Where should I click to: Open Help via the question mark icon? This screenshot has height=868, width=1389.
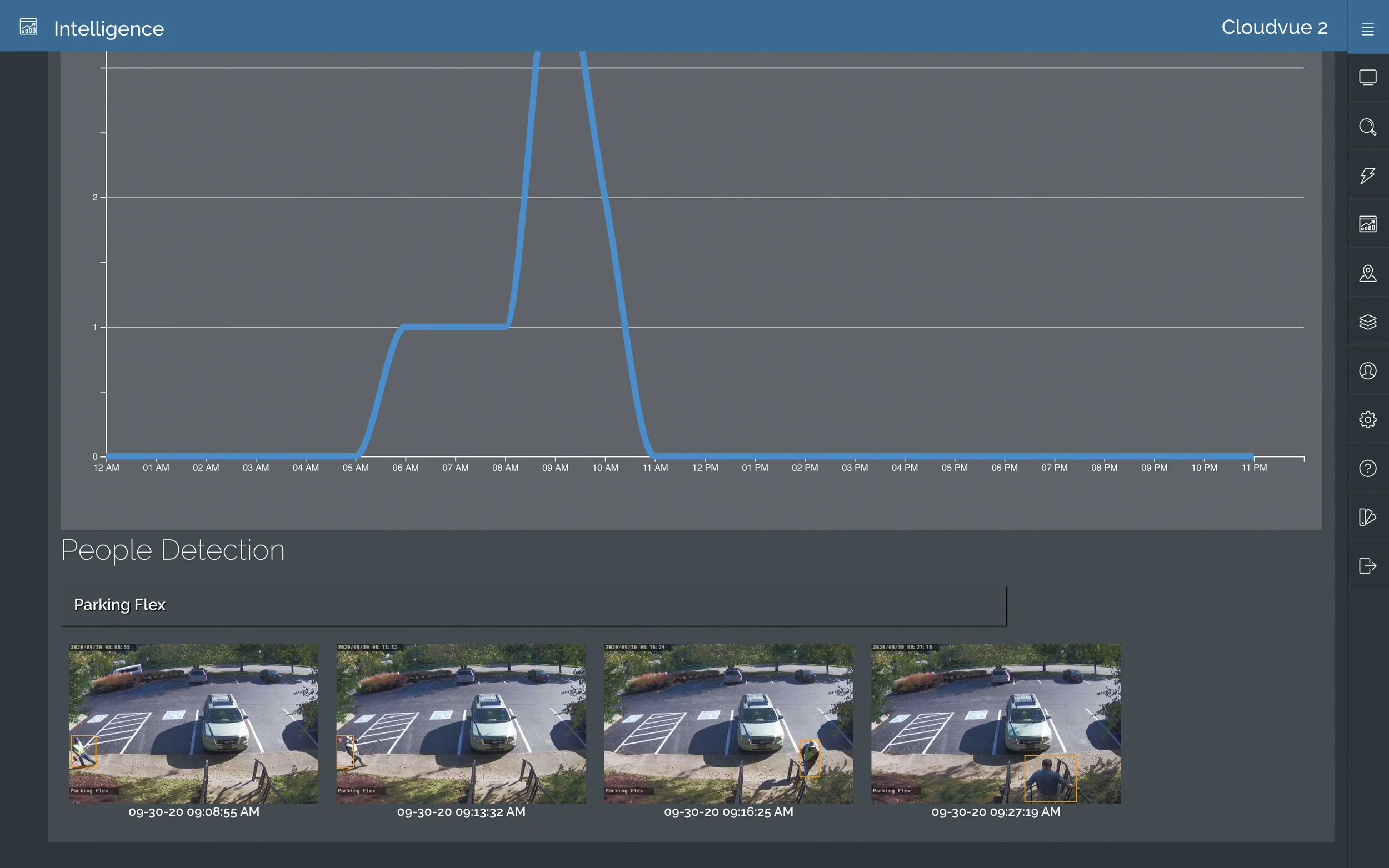tap(1368, 469)
